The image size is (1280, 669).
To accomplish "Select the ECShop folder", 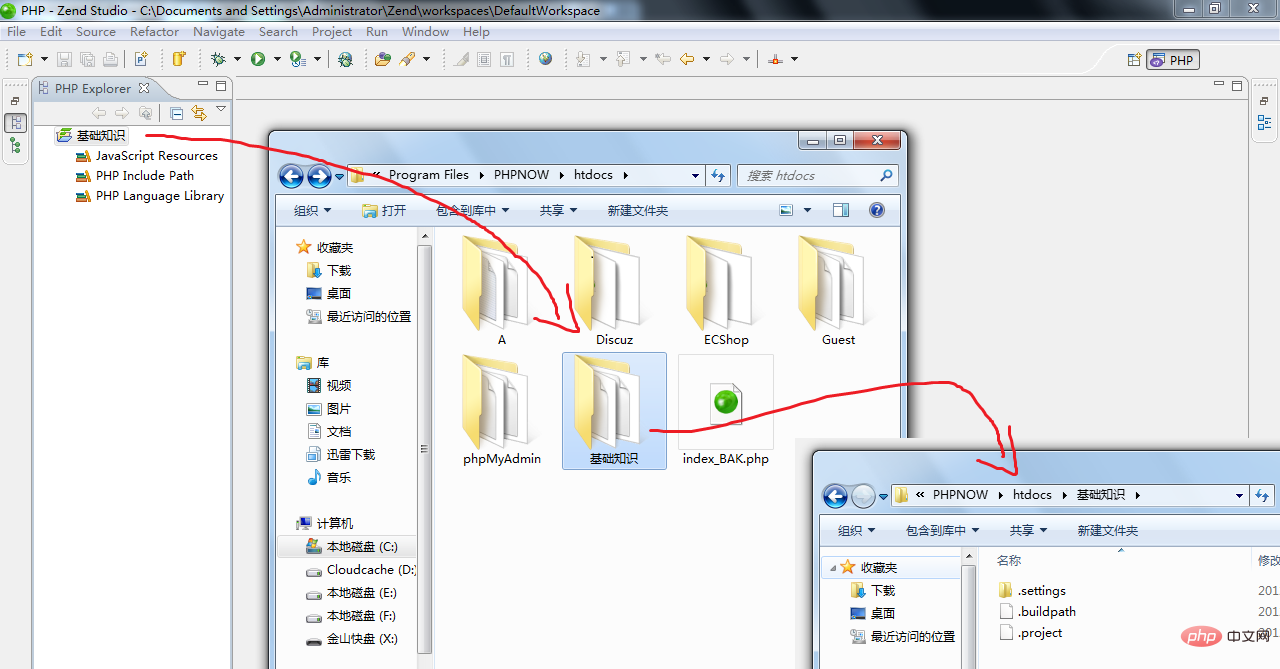I will [726, 291].
